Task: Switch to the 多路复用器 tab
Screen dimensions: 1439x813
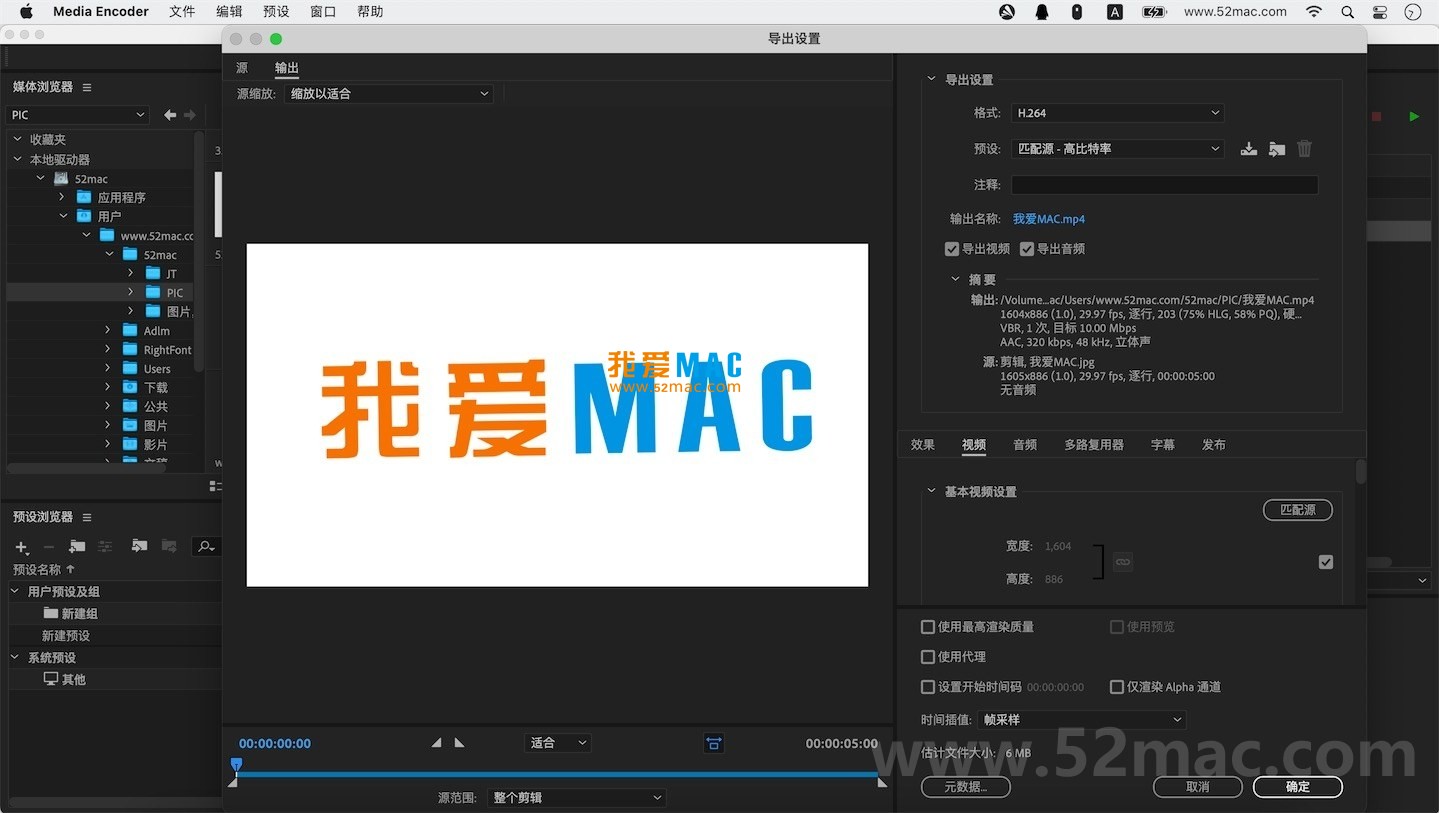Action: [1094, 445]
